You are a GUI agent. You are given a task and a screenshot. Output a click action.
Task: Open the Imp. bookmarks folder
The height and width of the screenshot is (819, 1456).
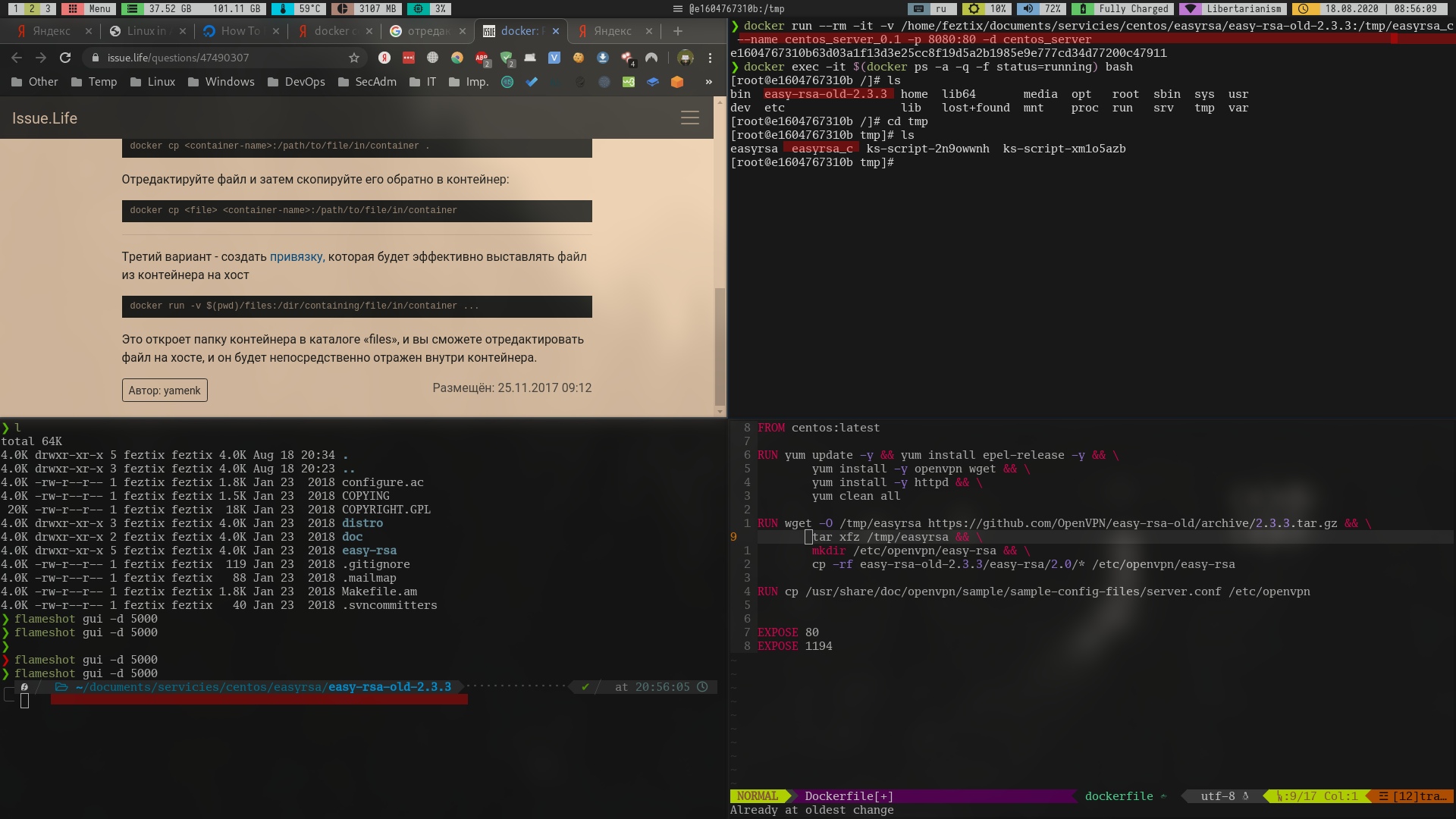point(469,82)
